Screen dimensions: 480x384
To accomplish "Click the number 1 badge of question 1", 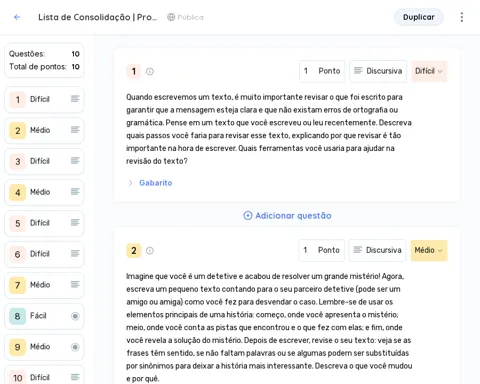I will tap(134, 71).
